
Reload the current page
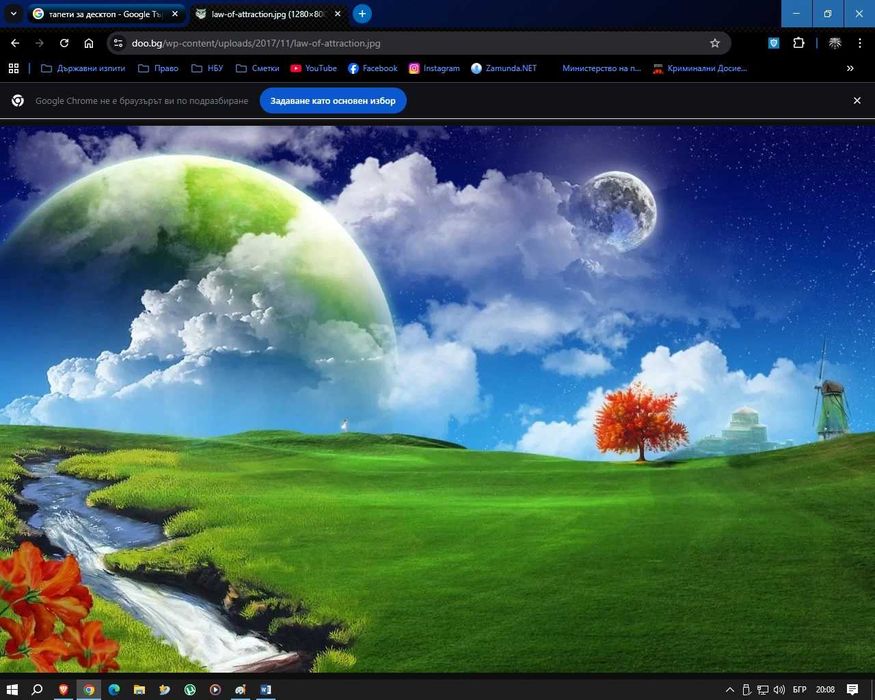click(x=64, y=43)
